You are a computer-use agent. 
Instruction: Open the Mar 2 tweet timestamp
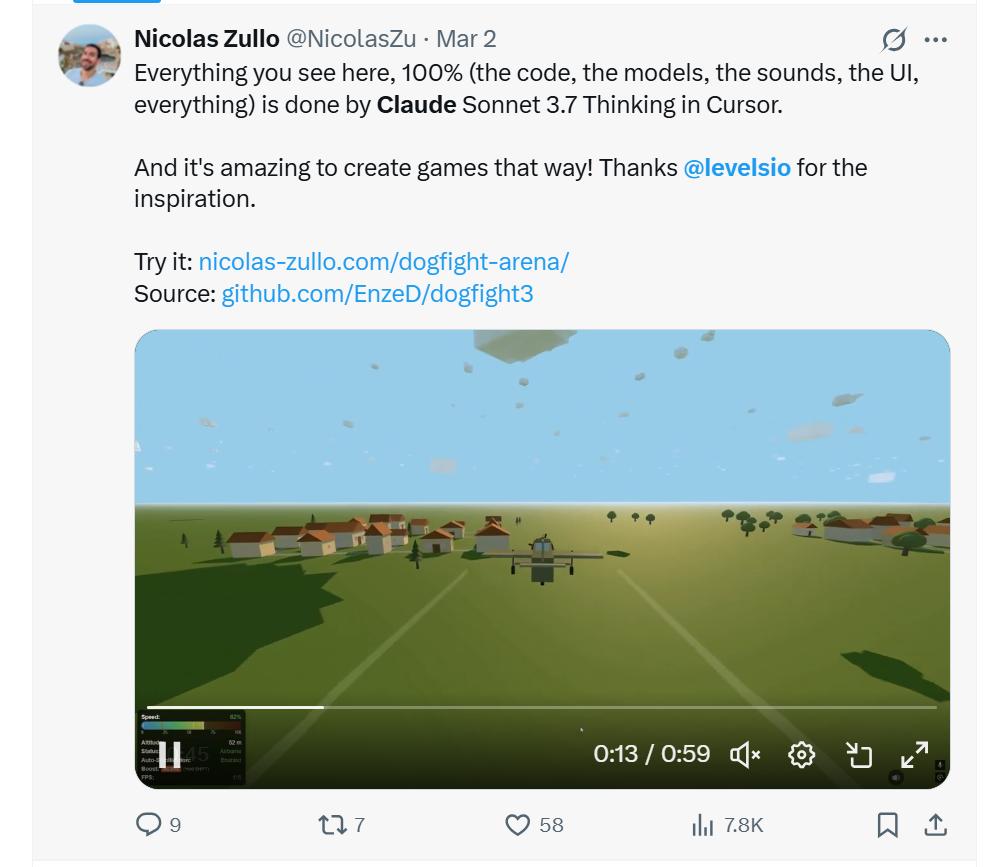pos(466,39)
